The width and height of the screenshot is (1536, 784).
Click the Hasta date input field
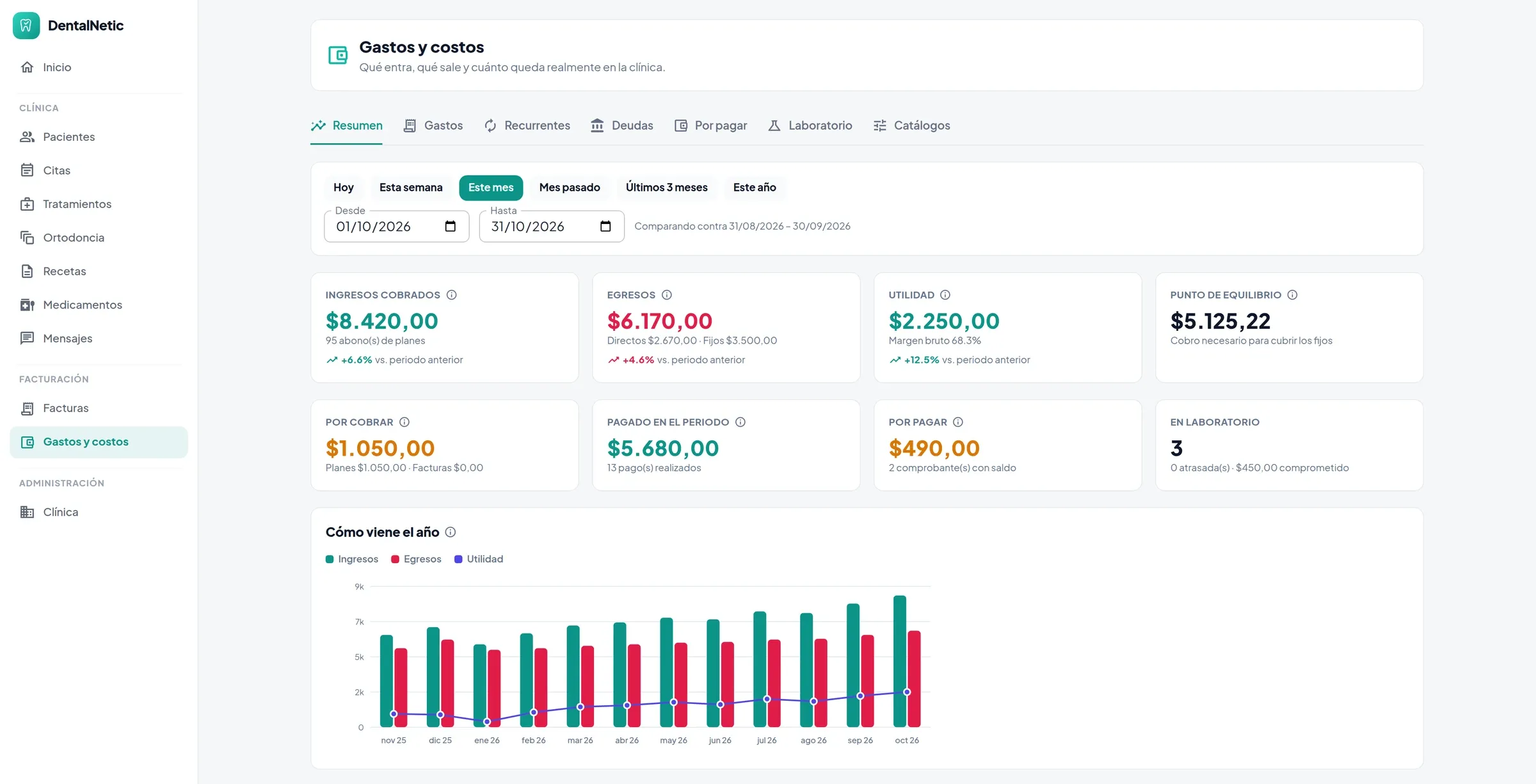[552, 227]
